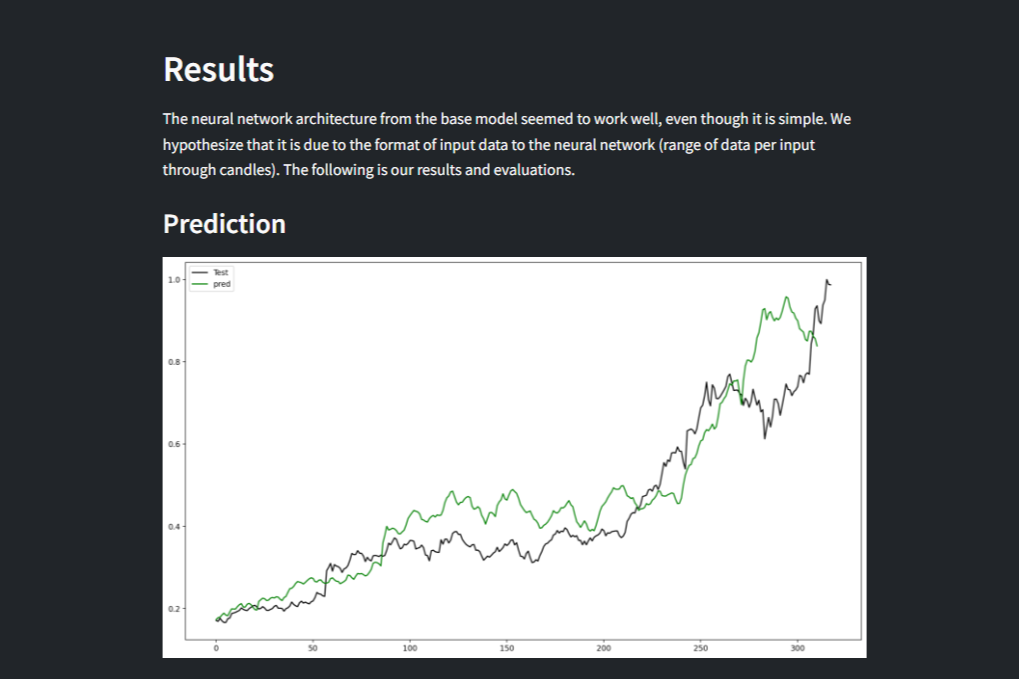This screenshot has width=1019, height=679.
Task: Click the 200 x-axis tick label
Action: pos(604,648)
